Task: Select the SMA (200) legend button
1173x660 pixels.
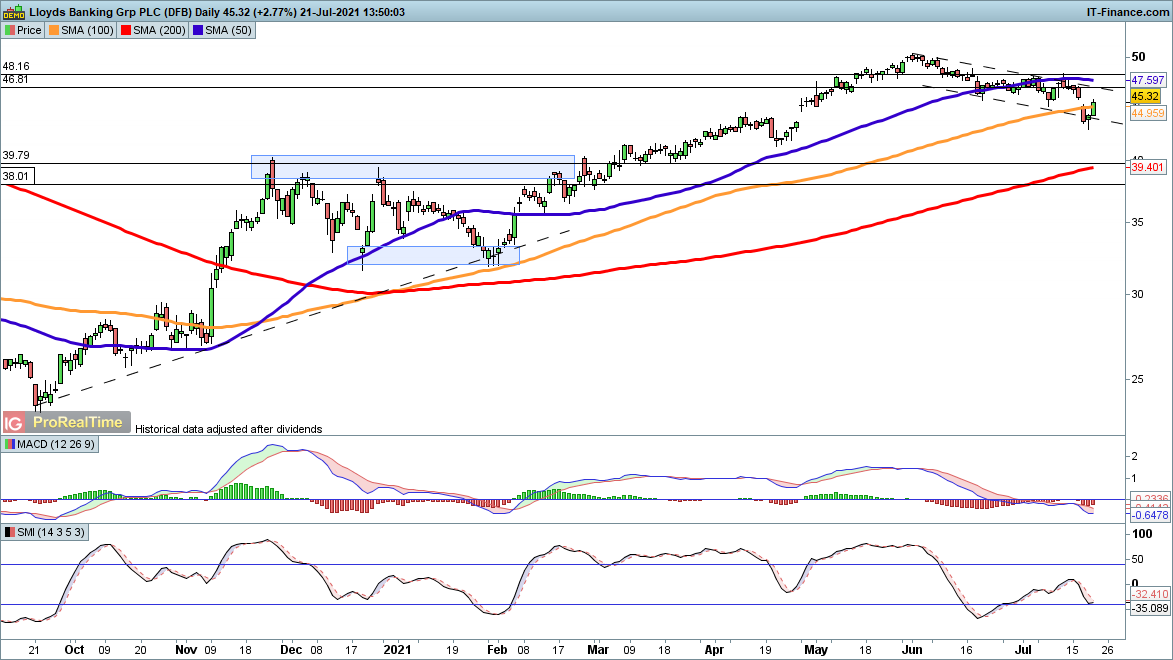Action: pyautogui.click(x=153, y=31)
